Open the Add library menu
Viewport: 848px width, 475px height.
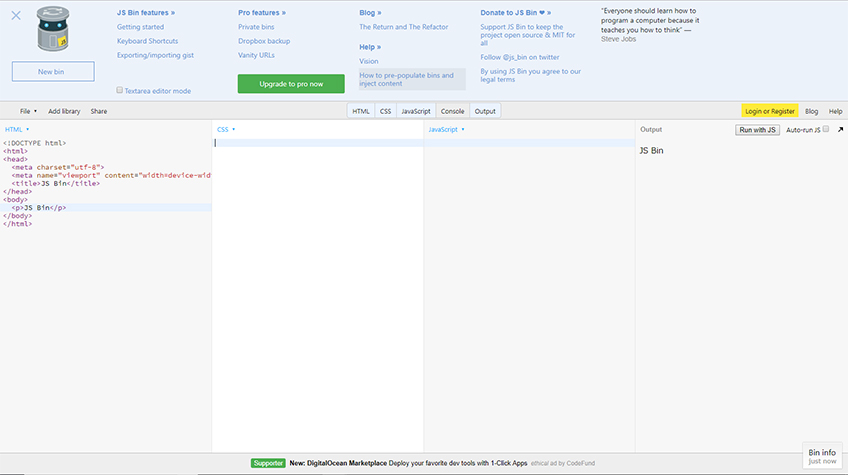pos(64,111)
